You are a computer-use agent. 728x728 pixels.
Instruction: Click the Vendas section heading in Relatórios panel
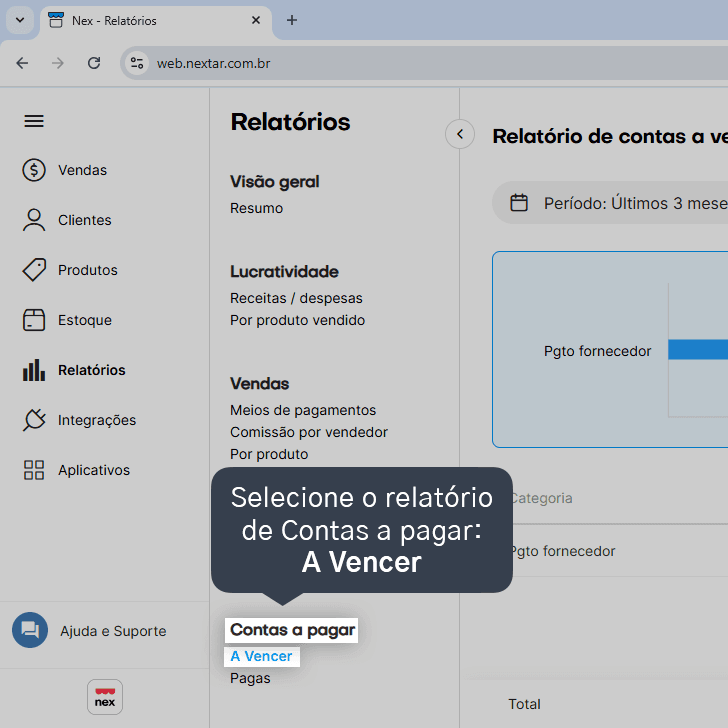[260, 384]
